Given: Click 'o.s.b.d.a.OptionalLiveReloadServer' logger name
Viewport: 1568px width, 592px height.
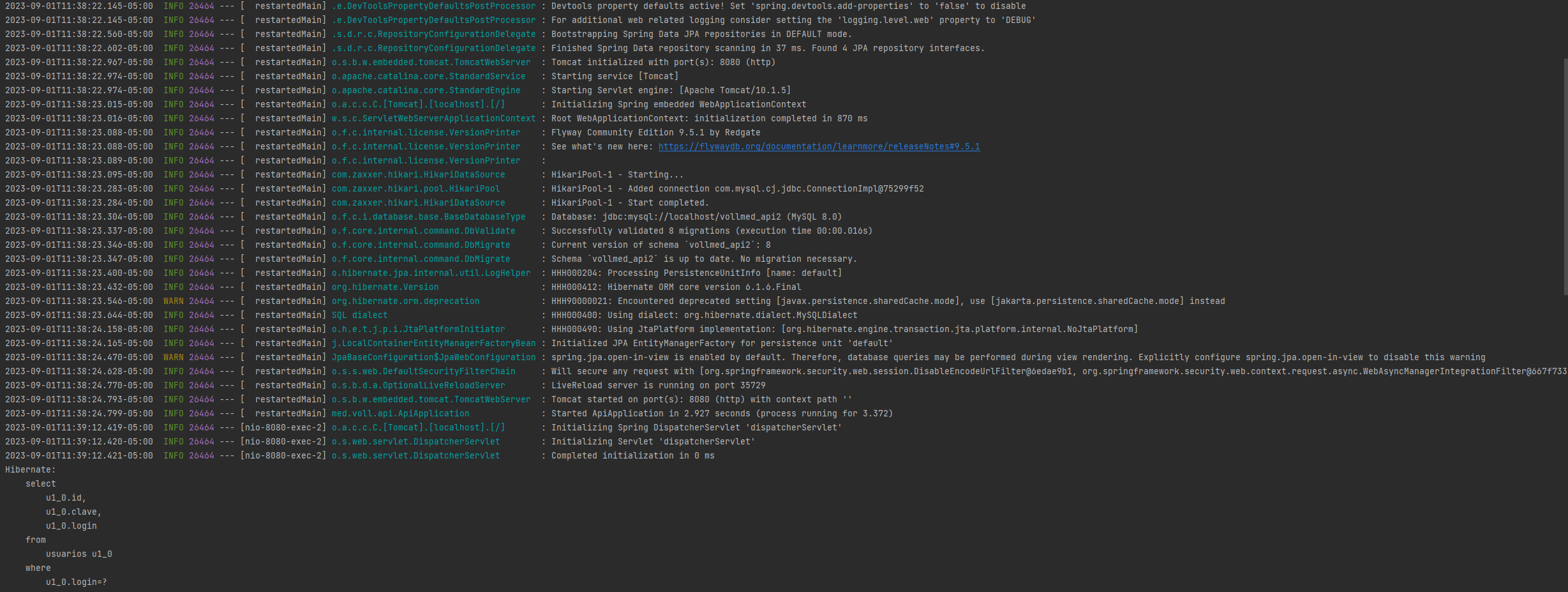Looking at the screenshot, I should (x=418, y=386).
